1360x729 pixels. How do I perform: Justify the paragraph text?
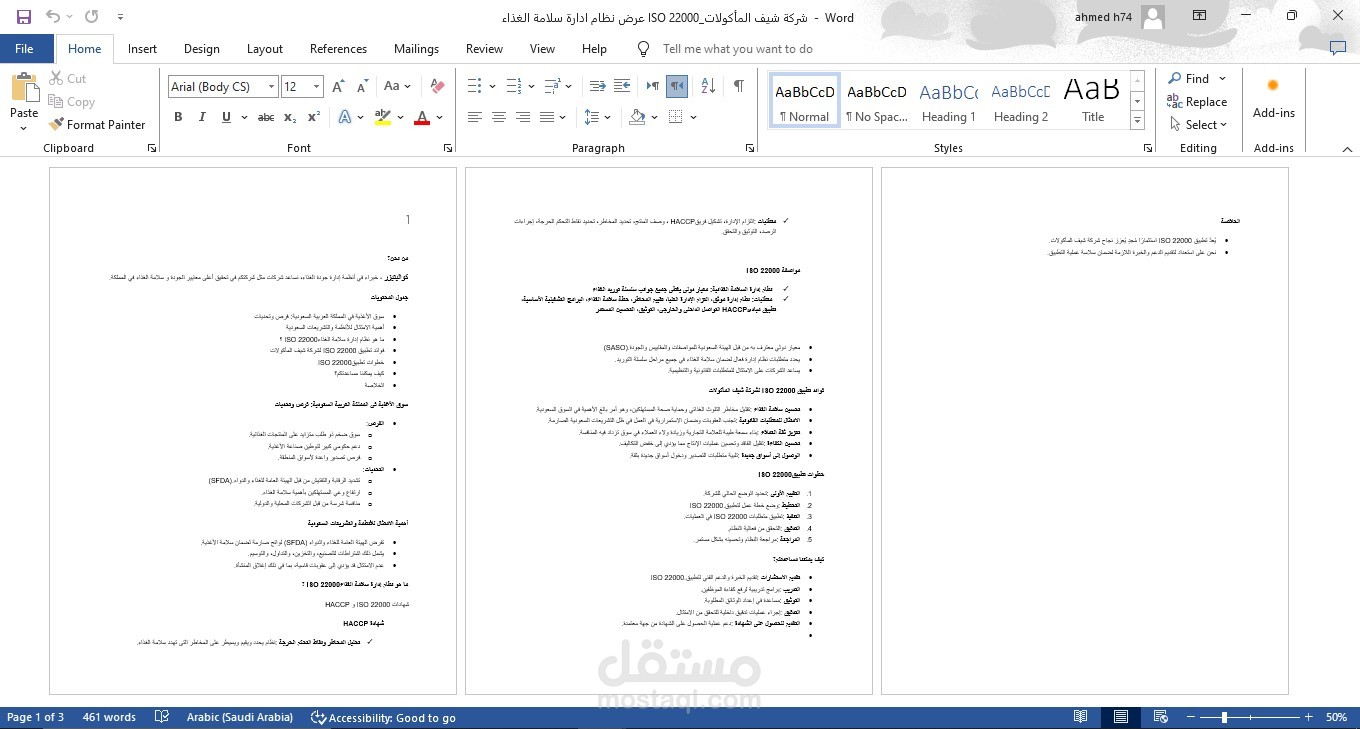click(x=547, y=117)
